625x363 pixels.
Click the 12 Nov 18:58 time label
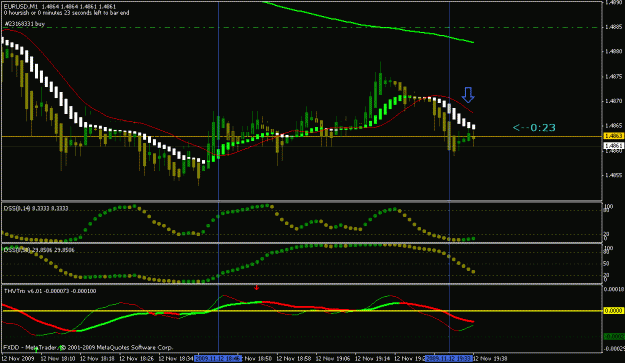click(294, 359)
